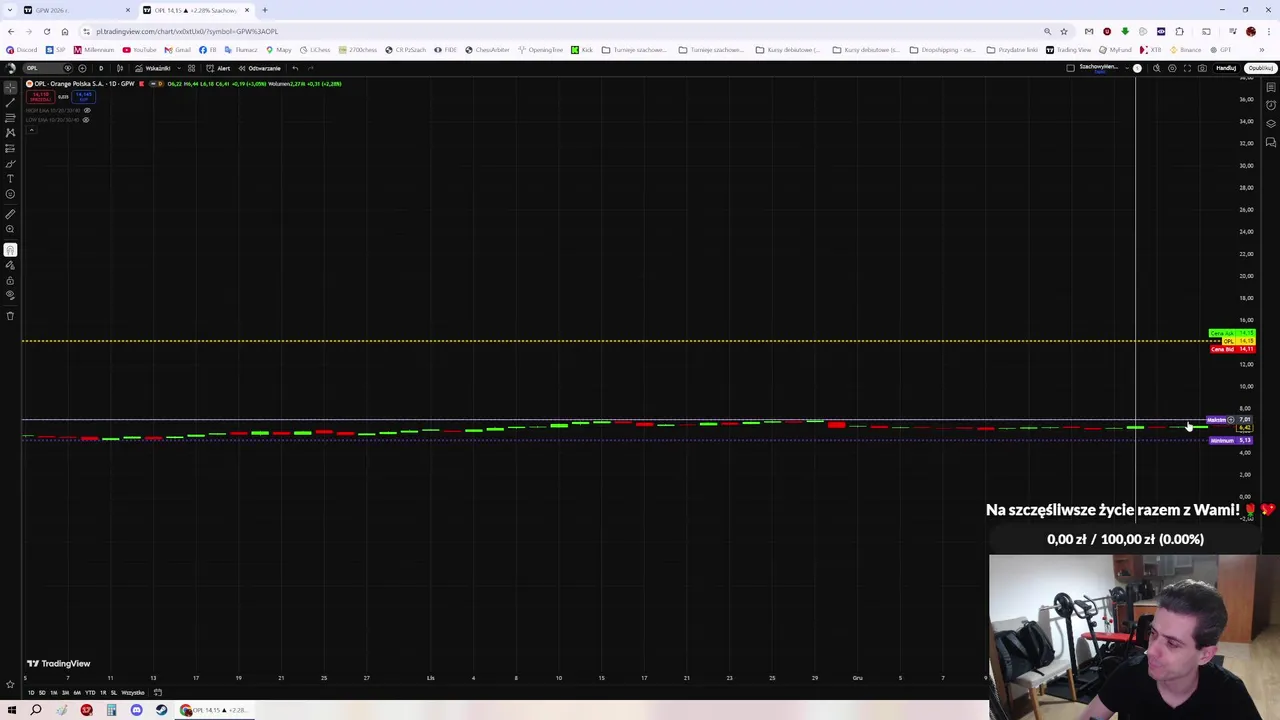
Task: Open the indicator templates grid icon
Action: point(191,68)
